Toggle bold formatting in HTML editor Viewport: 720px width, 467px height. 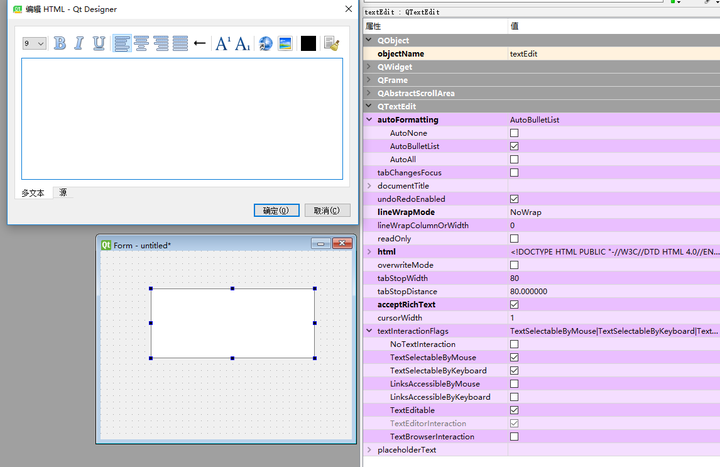[x=60, y=43]
